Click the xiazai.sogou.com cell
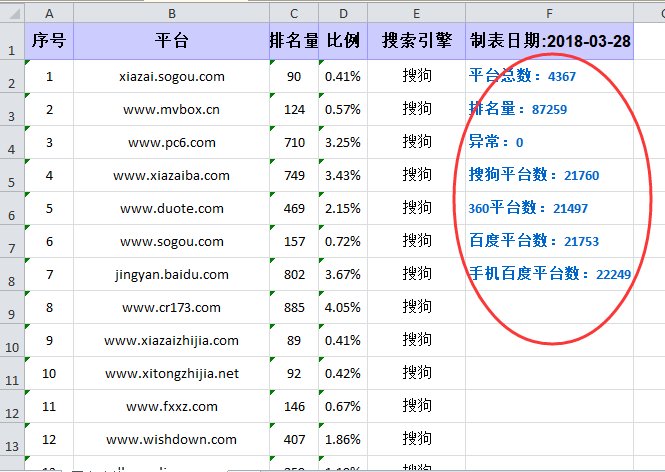 171,76
